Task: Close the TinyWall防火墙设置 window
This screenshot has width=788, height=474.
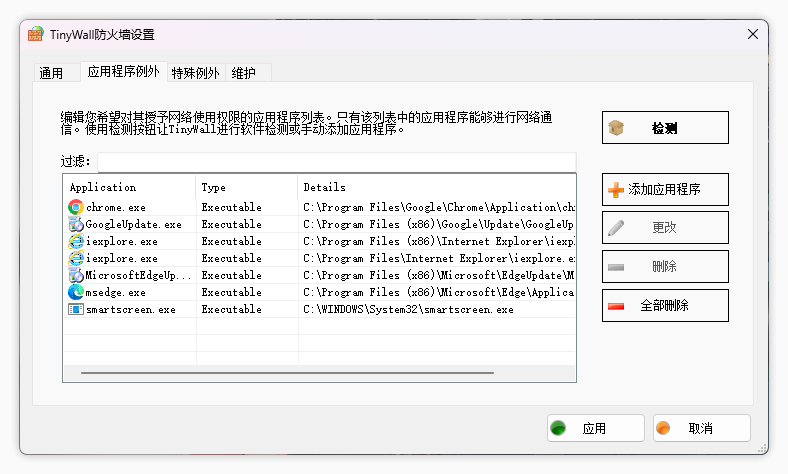Action: click(x=753, y=34)
